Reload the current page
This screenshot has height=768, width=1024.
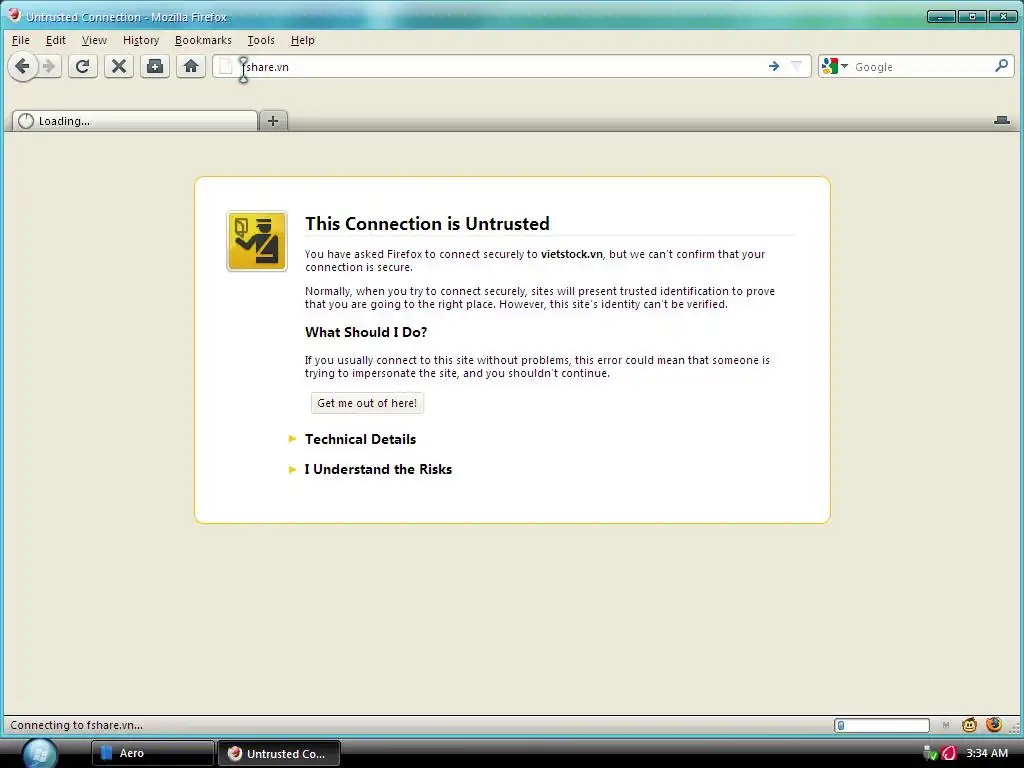[82, 67]
